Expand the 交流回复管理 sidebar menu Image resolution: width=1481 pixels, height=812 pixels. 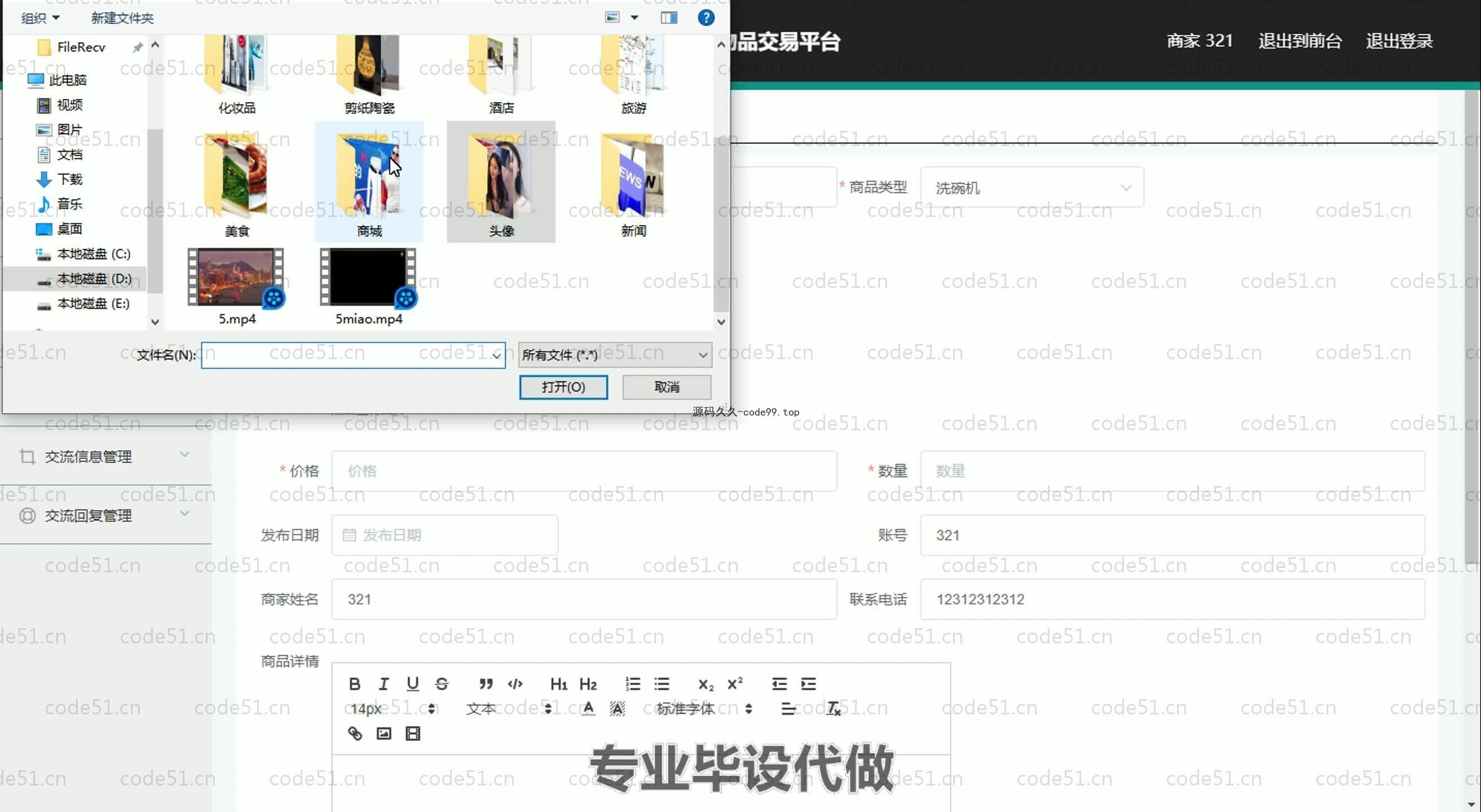(x=105, y=515)
